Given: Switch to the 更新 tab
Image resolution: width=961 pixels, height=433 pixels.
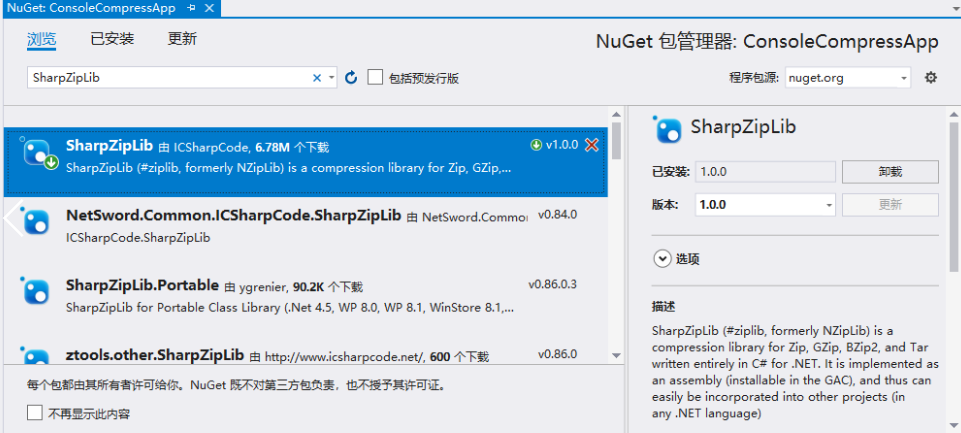Looking at the screenshot, I should pyautogui.click(x=182, y=39).
